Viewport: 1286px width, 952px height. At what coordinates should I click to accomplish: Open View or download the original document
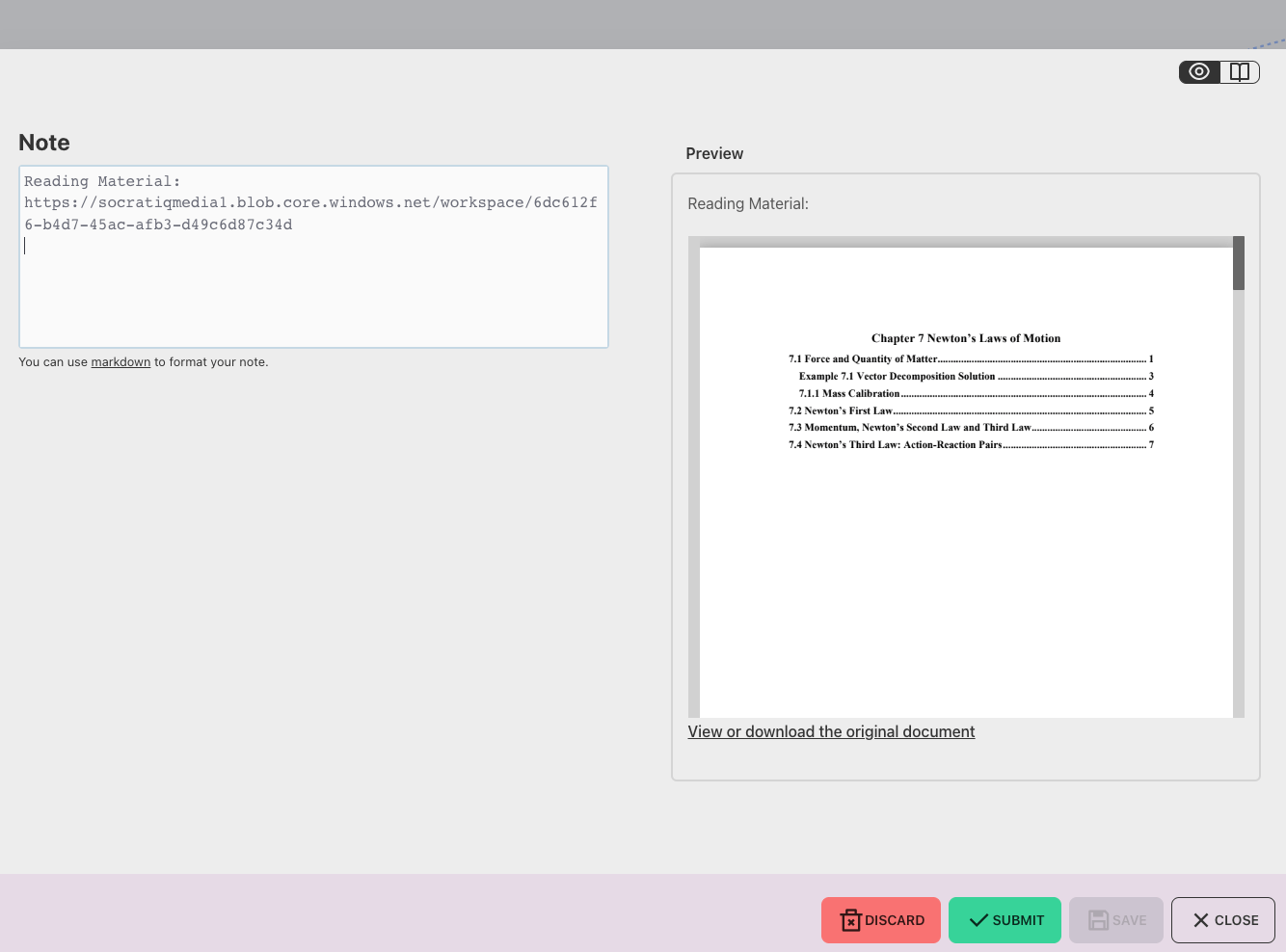click(x=831, y=731)
